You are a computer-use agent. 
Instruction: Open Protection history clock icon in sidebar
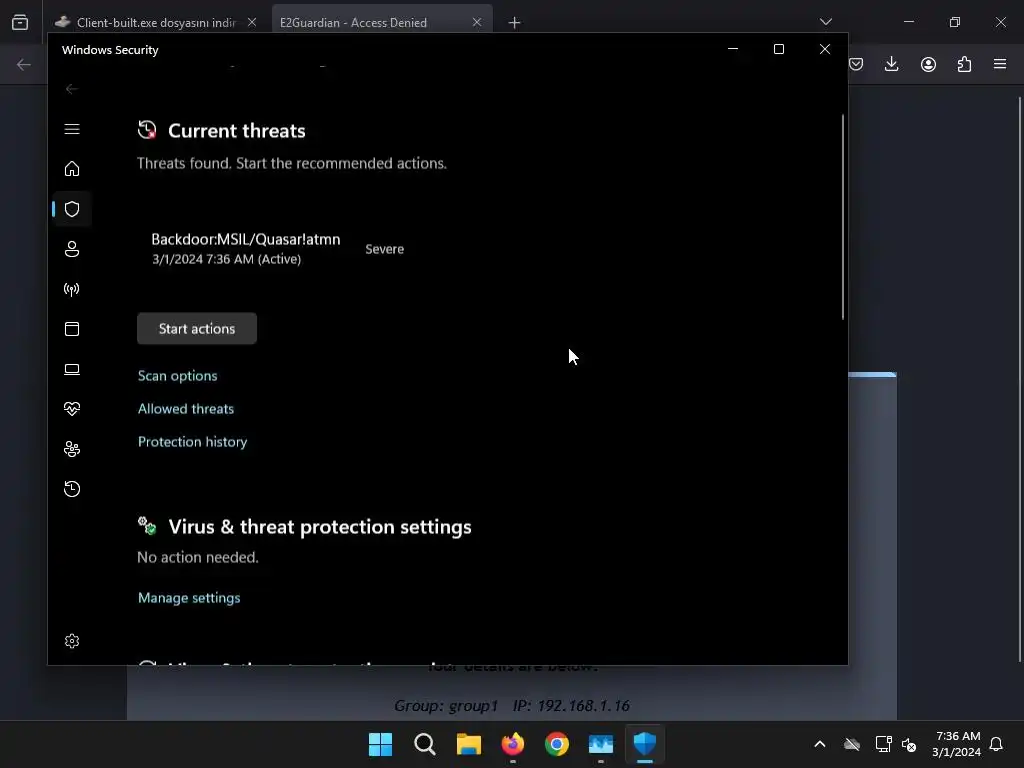(72, 489)
